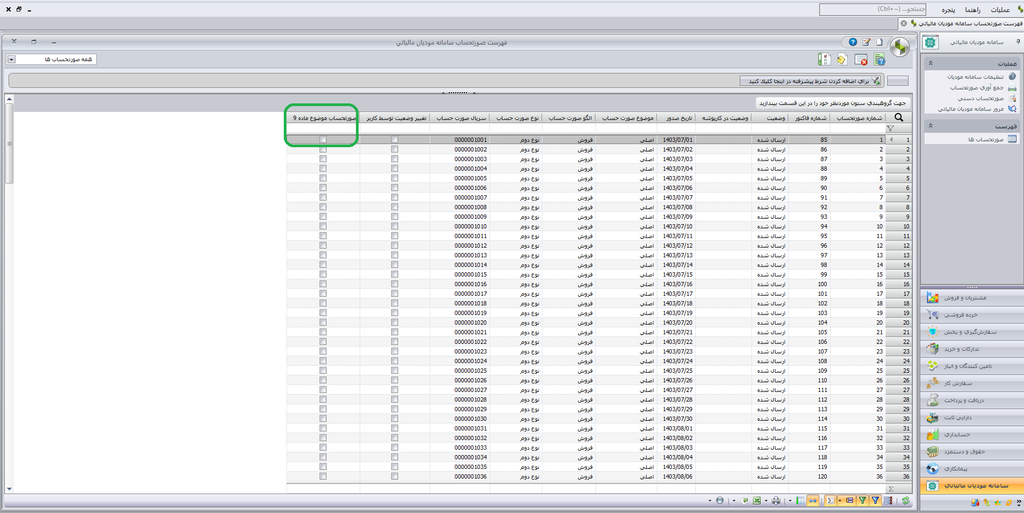
Task: Open صورتحساب دستی operation
Action: (x=980, y=98)
